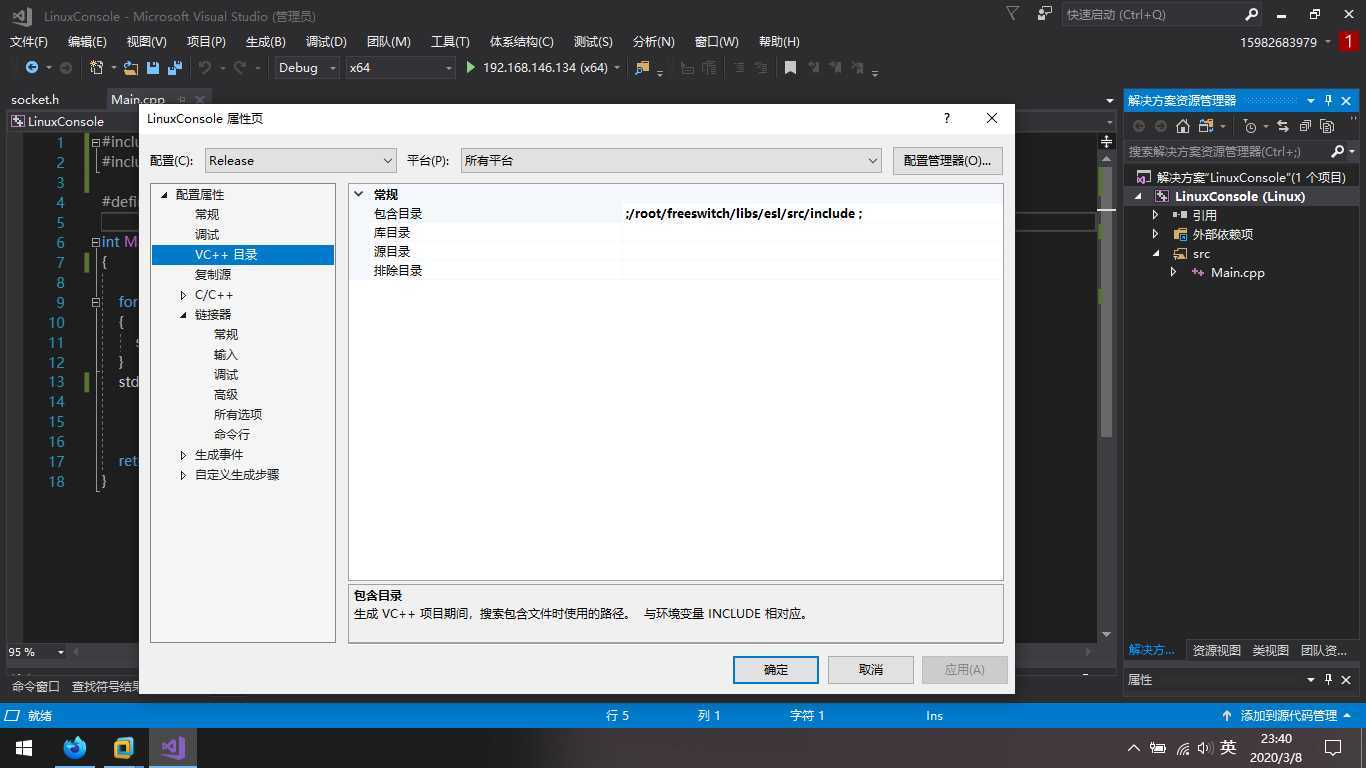Click the 库目录 property row
The width and height of the screenshot is (1366, 768).
(675, 232)
